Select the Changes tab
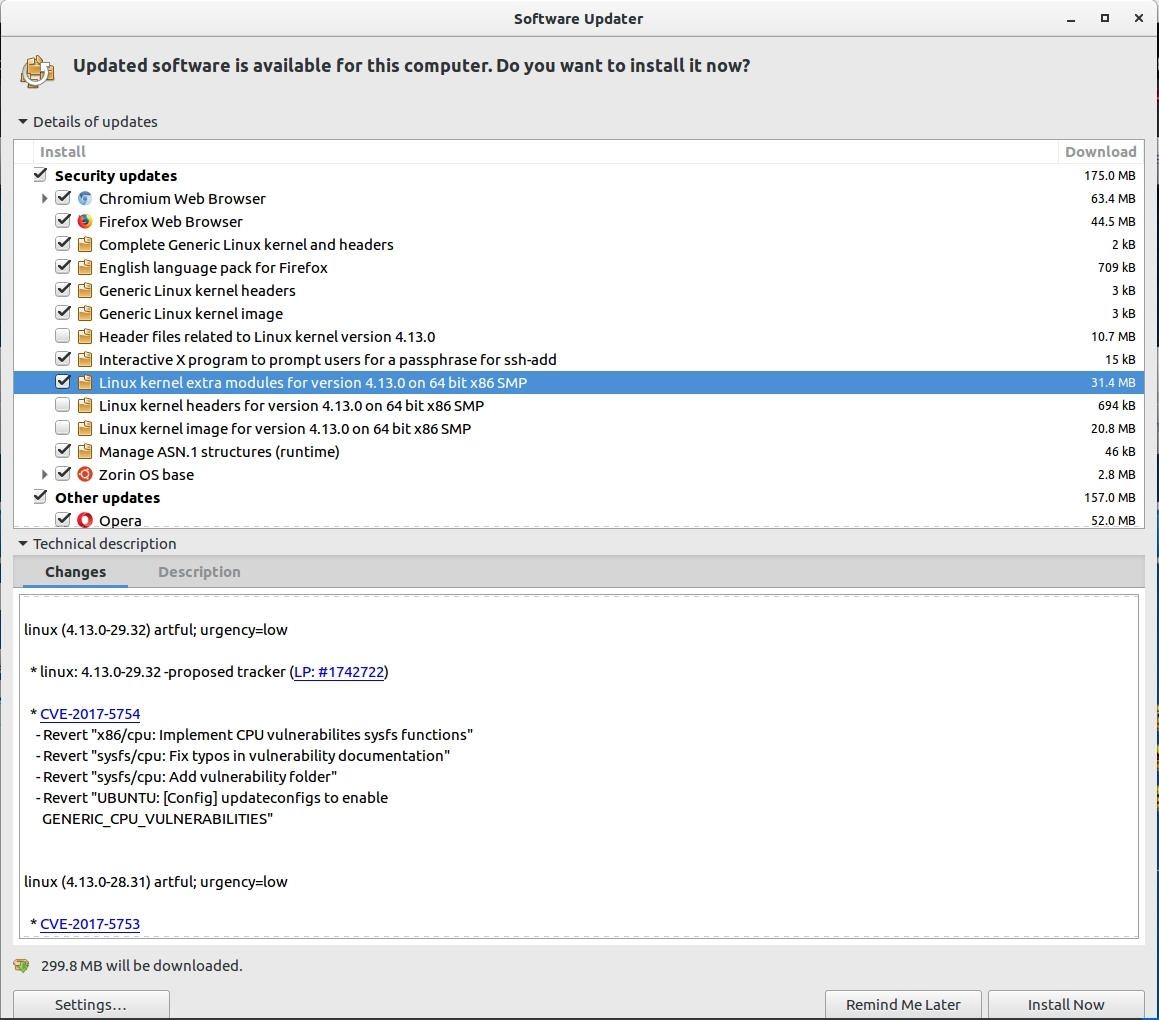The width and height of the screenshot is (1159, 1020). [x=75, y=572]
